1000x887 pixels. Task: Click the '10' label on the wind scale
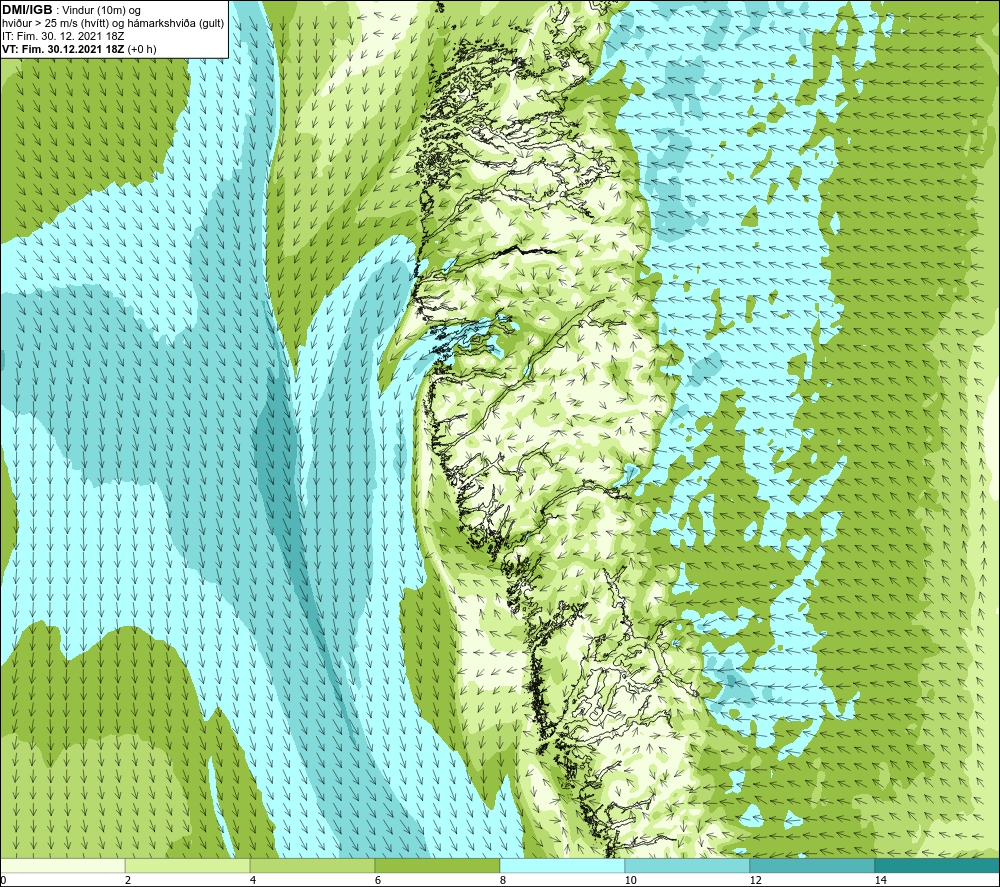point(631,880)
